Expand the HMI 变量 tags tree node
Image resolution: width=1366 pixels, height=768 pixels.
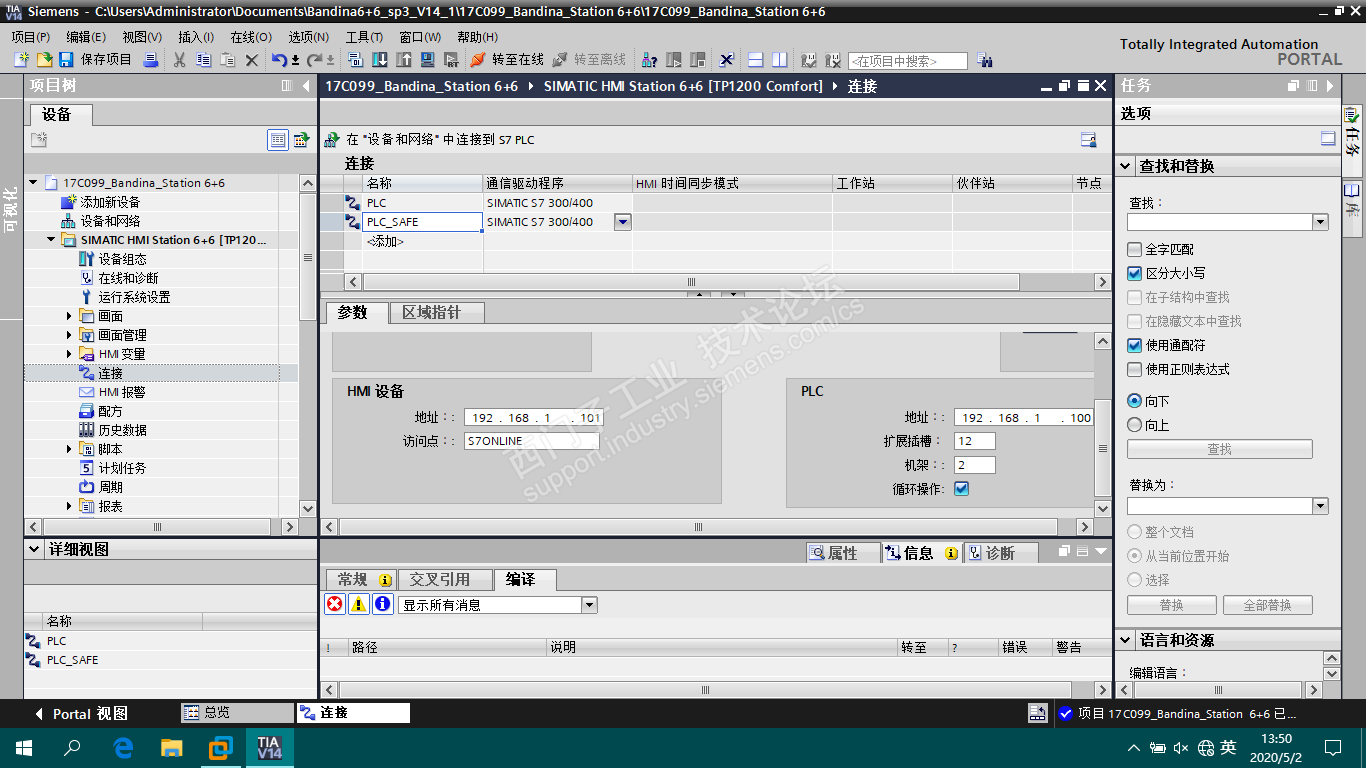(69, 354)
